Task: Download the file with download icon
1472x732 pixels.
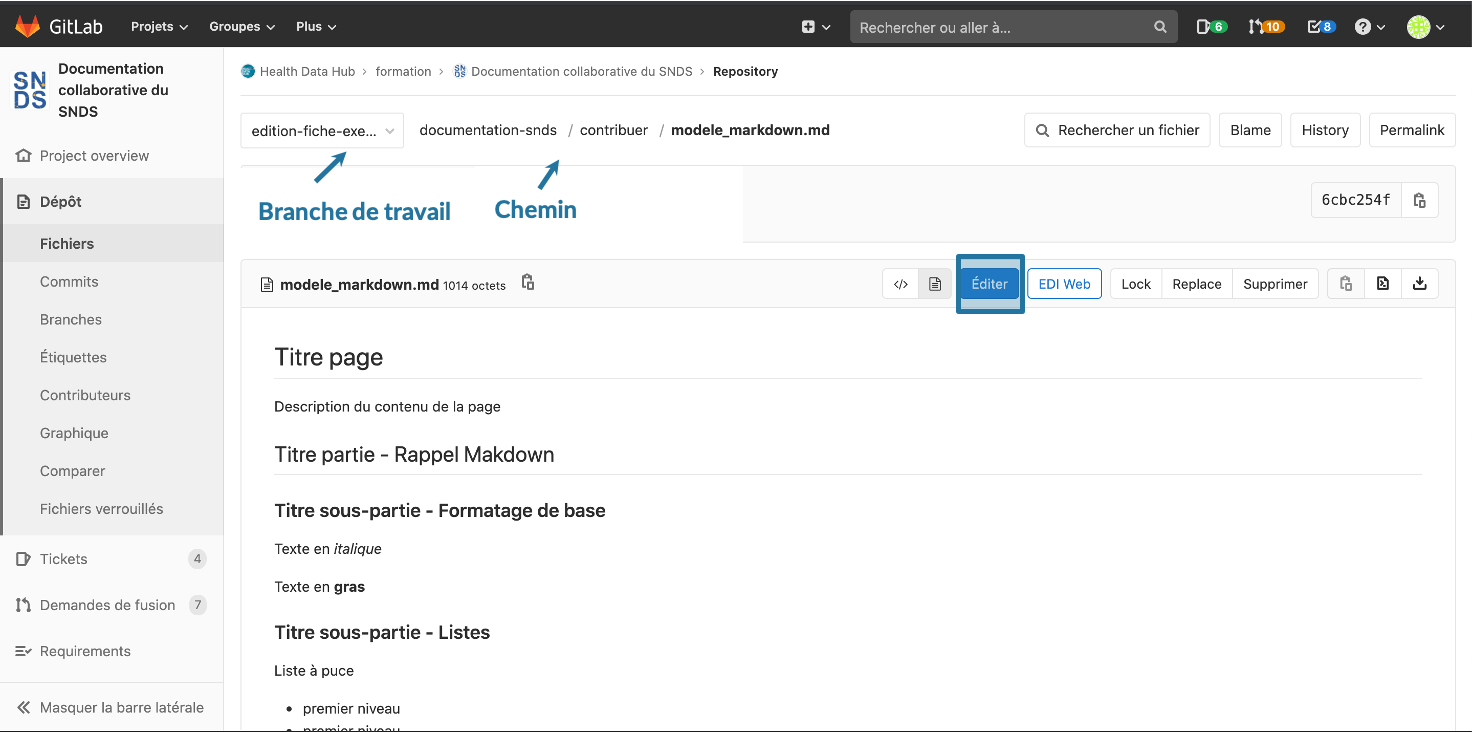Action: tap(1419, 284)
